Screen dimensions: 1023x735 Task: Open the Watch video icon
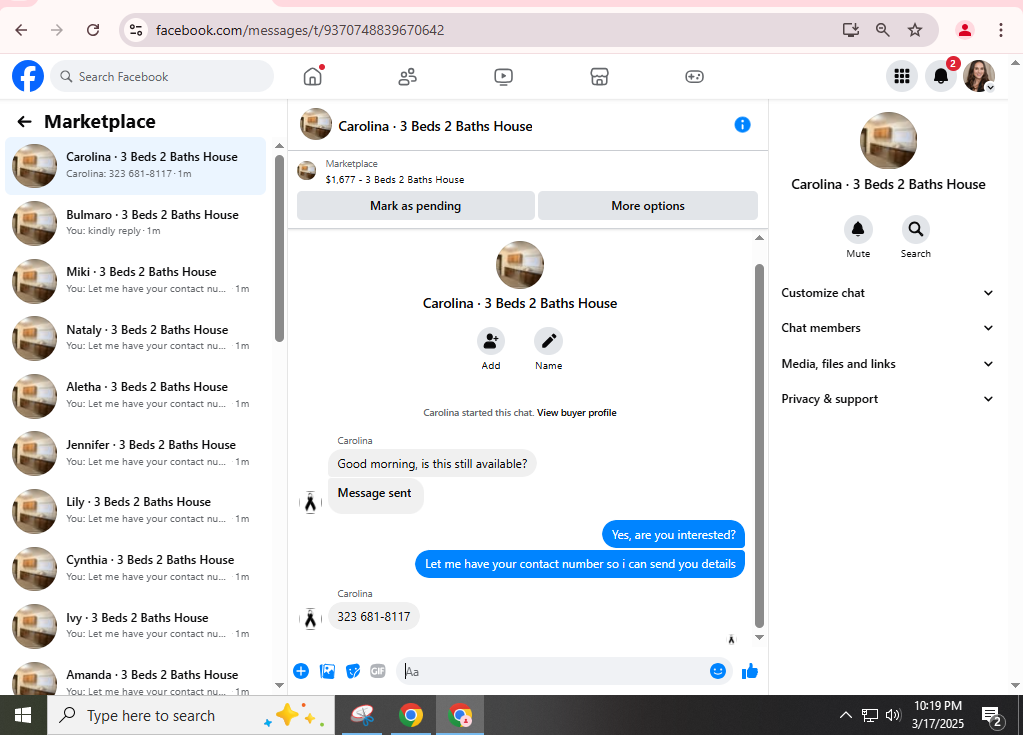click(x=504, y=77)
